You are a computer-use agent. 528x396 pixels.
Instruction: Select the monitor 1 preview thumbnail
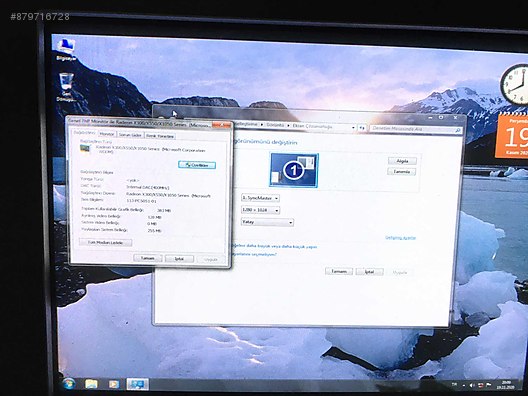(294, 170)
